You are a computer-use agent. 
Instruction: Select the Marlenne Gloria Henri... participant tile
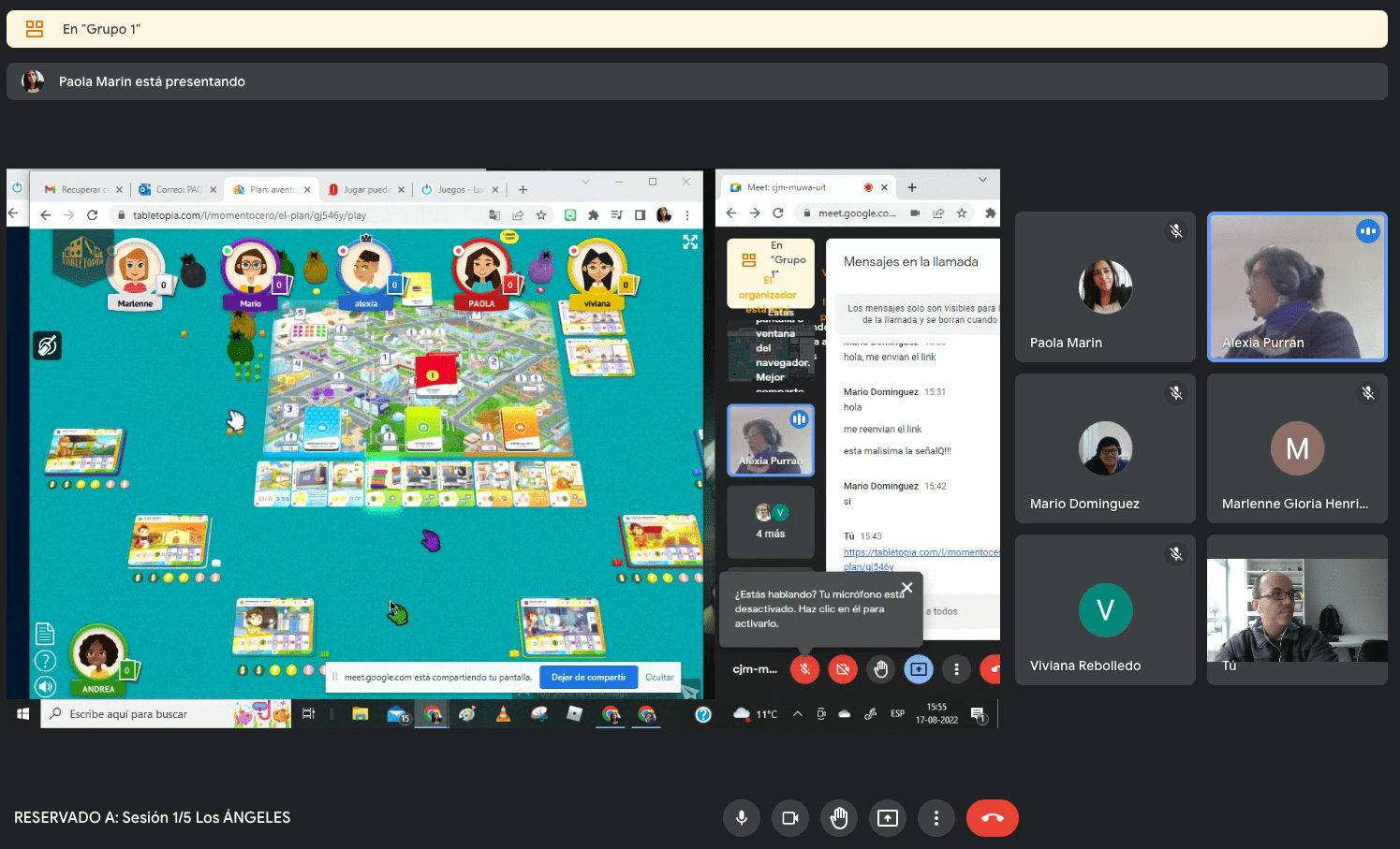1297,448
